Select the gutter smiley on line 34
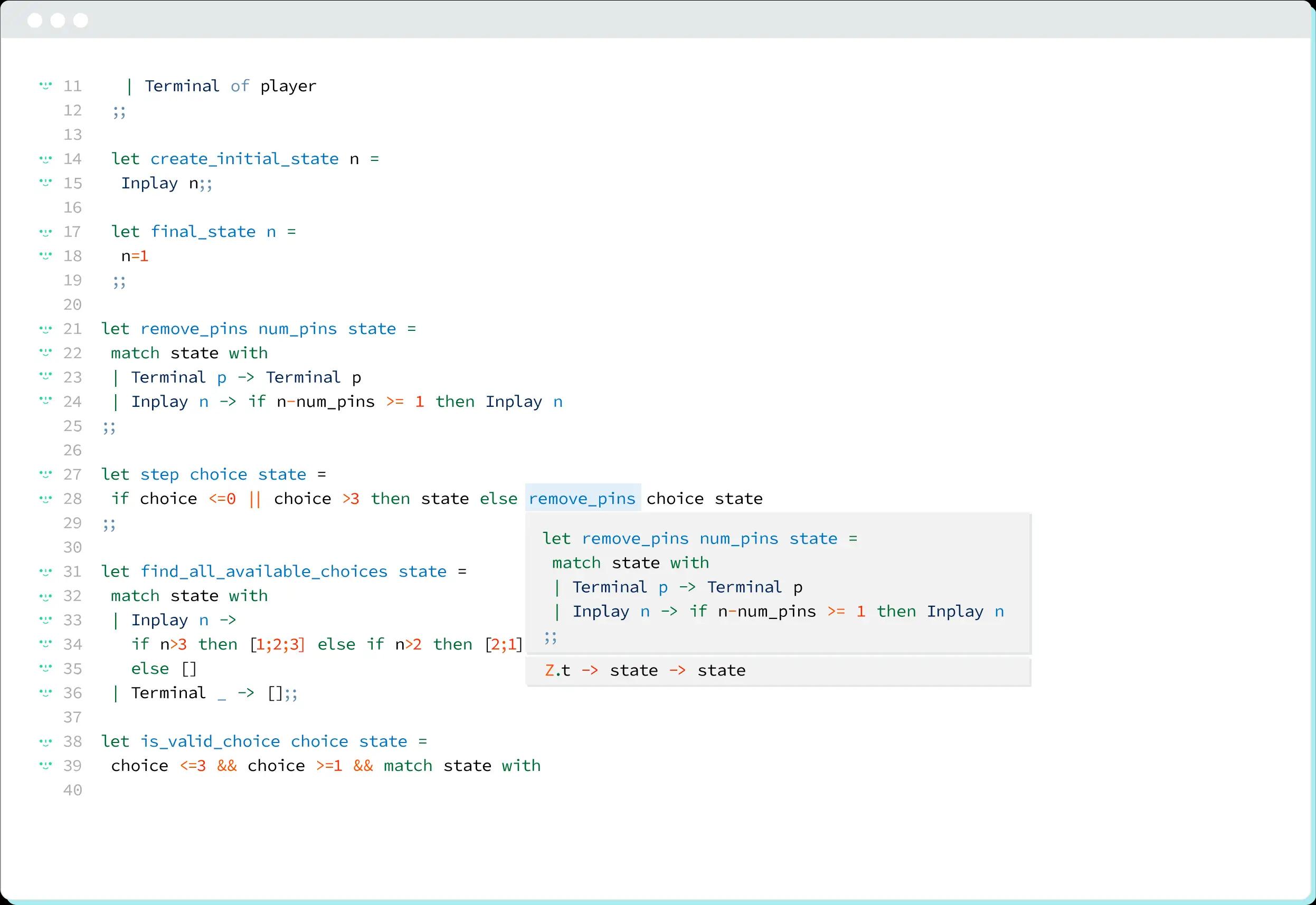 point(45,644)
